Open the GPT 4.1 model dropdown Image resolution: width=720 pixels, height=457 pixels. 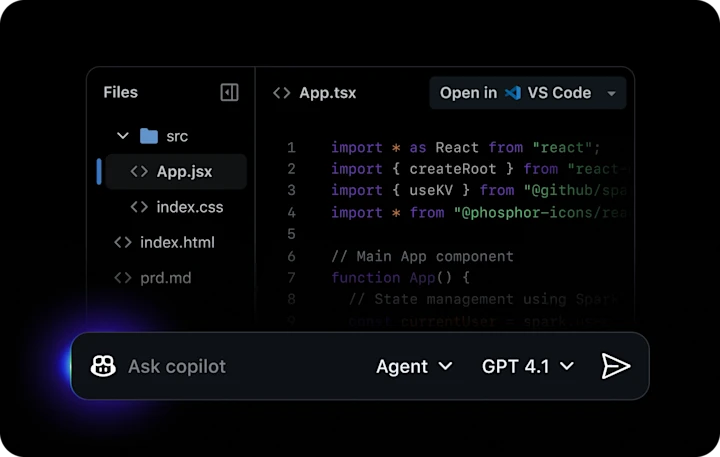tap(528, 366)
